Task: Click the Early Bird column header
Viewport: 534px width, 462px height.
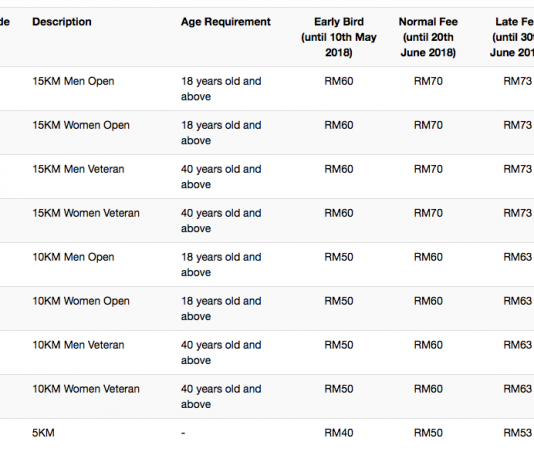Action: (x=339, y=37)
